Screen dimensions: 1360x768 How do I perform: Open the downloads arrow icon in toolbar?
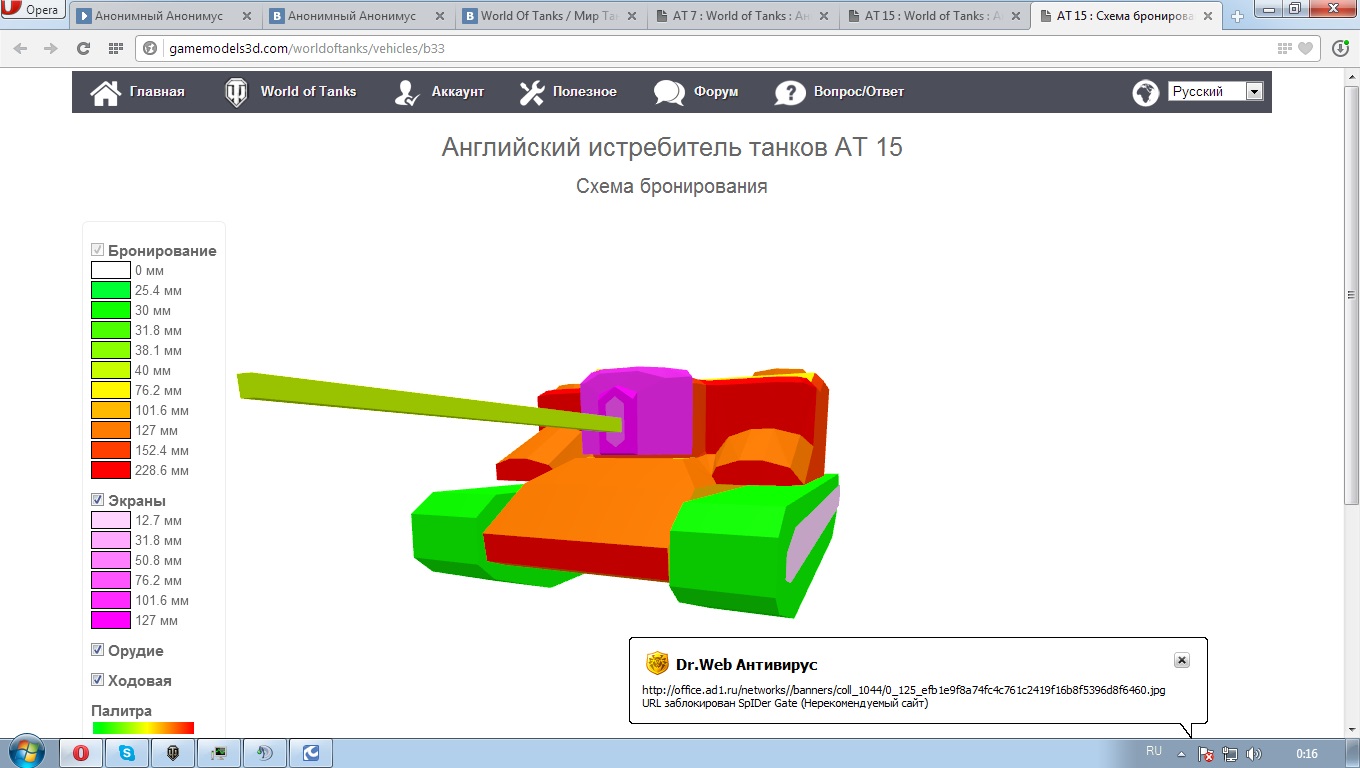click(1342, 48)
